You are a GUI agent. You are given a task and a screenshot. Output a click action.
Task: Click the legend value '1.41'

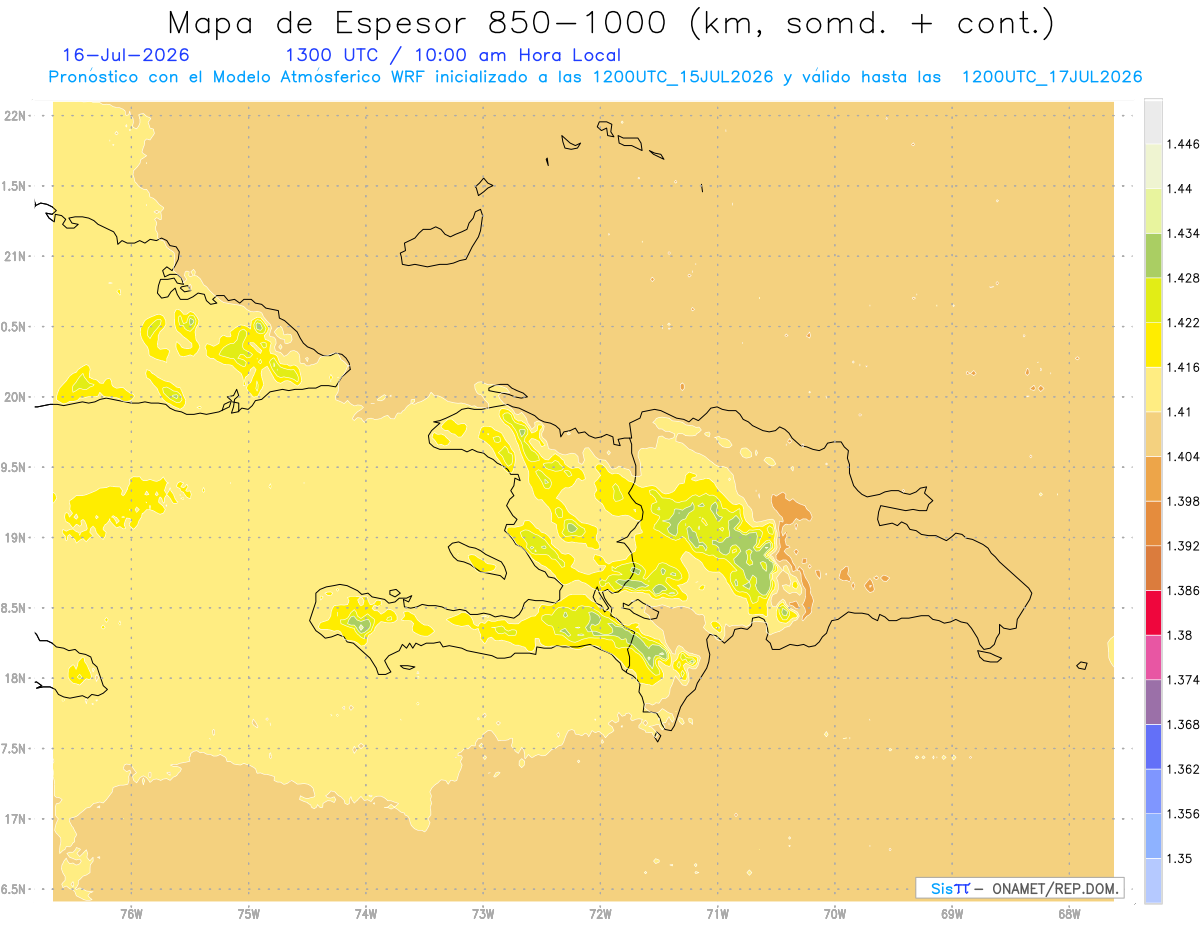point(1178,412)
